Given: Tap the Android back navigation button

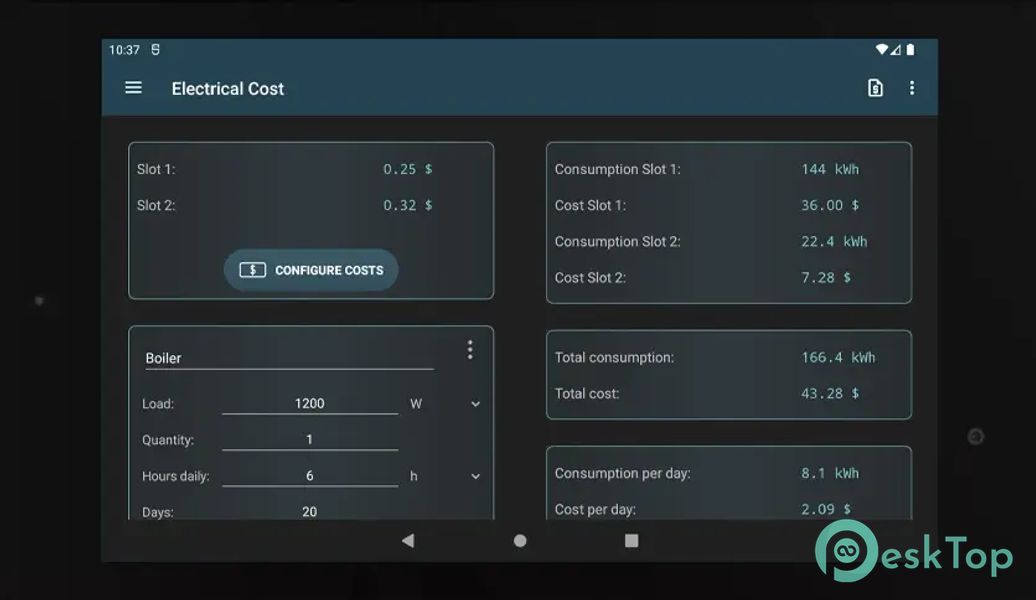Looking at the screenshot, I should point(408,541).
